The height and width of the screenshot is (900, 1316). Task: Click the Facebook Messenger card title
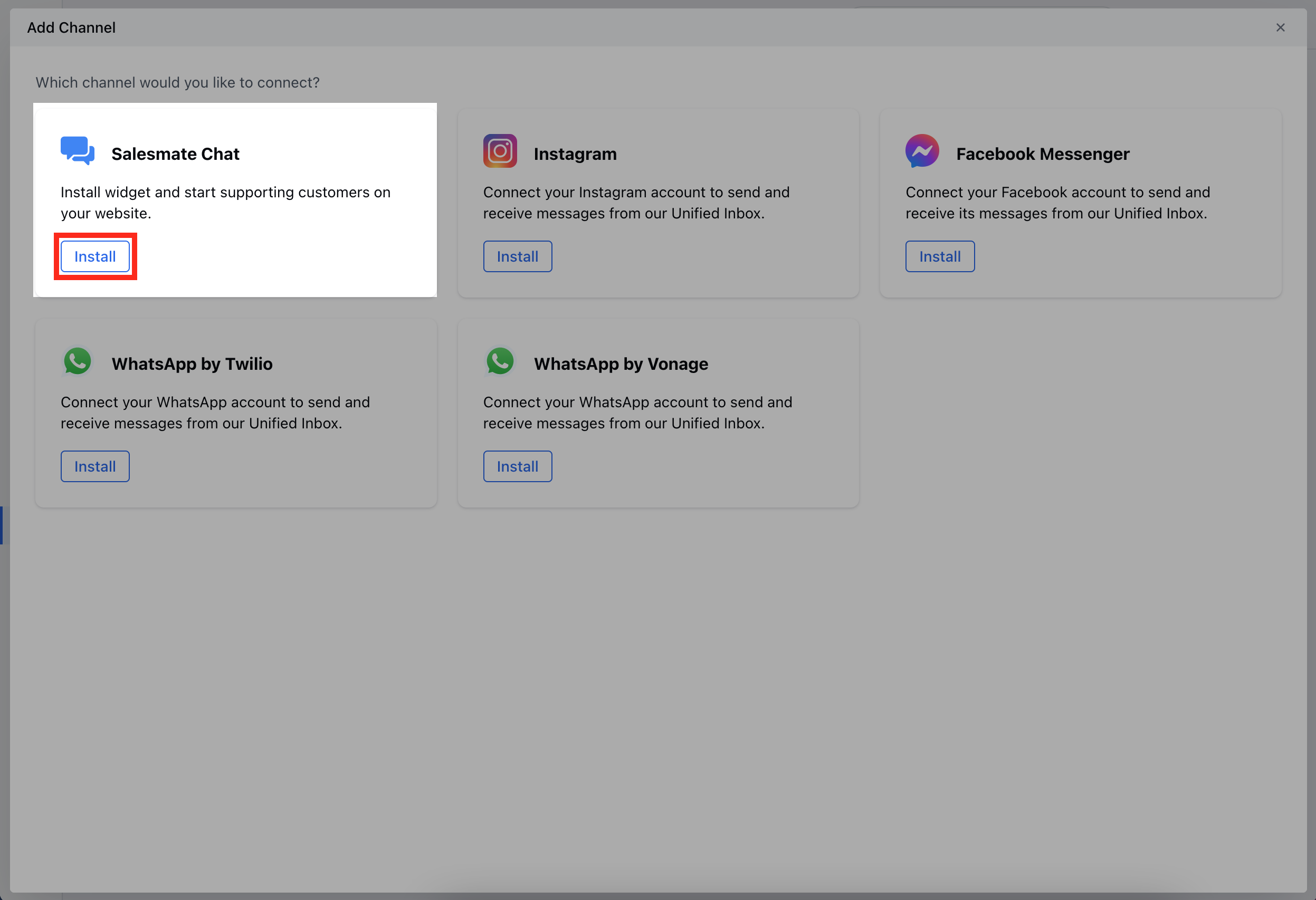click(x=1043, y=154)
